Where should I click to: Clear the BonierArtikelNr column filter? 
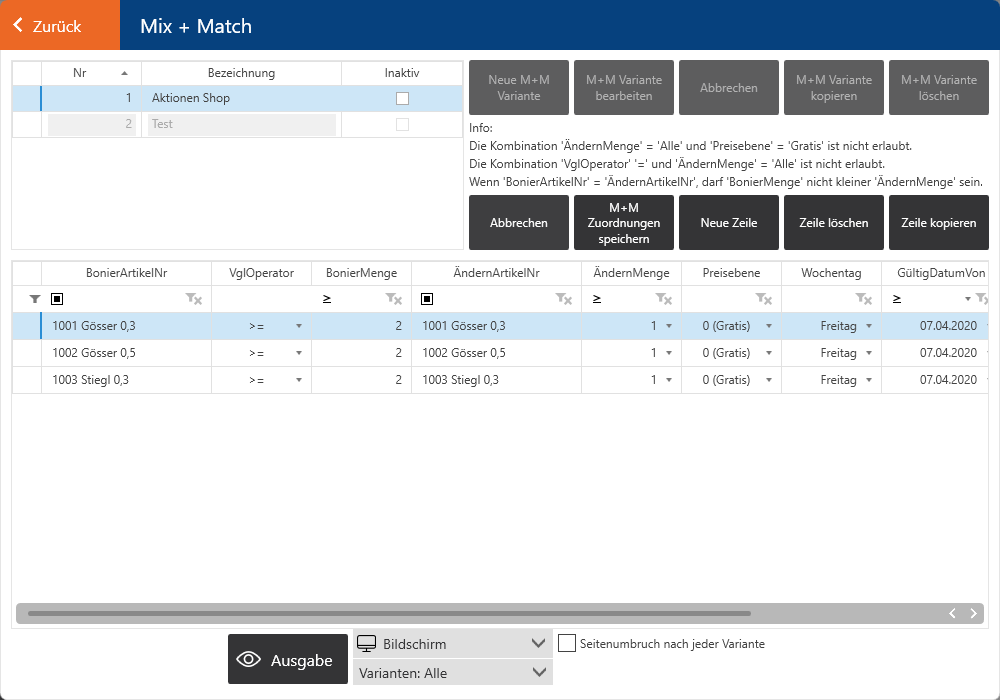click(194, 299)
